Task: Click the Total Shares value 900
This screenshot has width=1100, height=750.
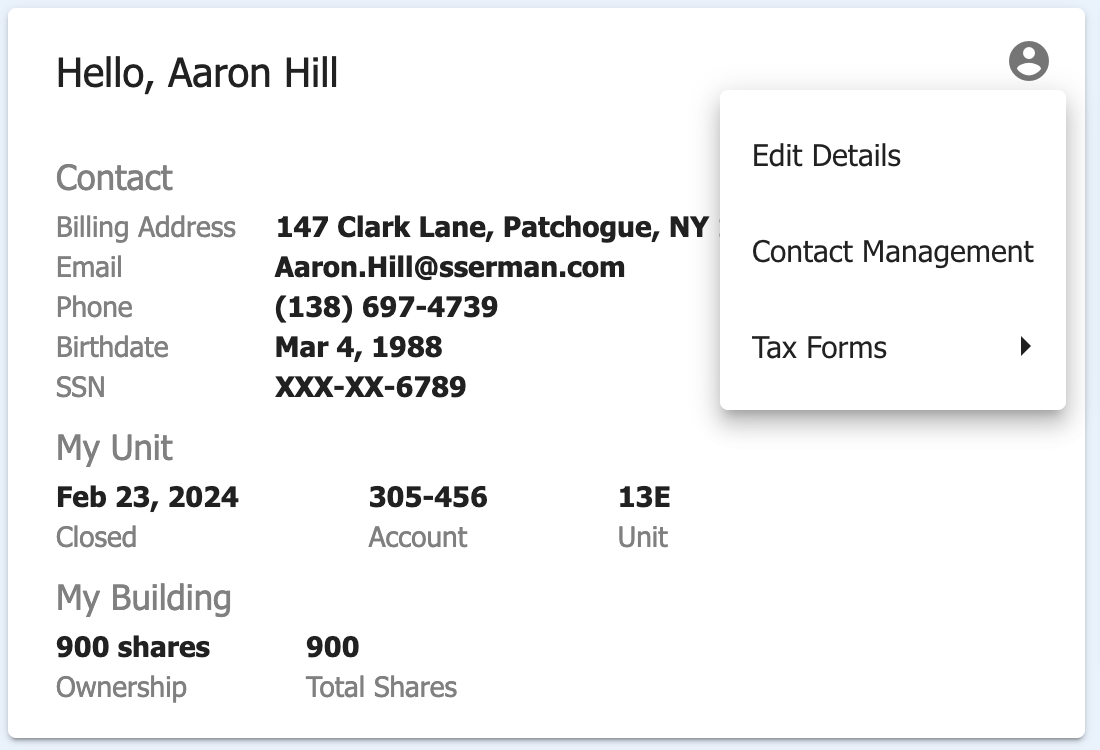Action: [333, 648]
